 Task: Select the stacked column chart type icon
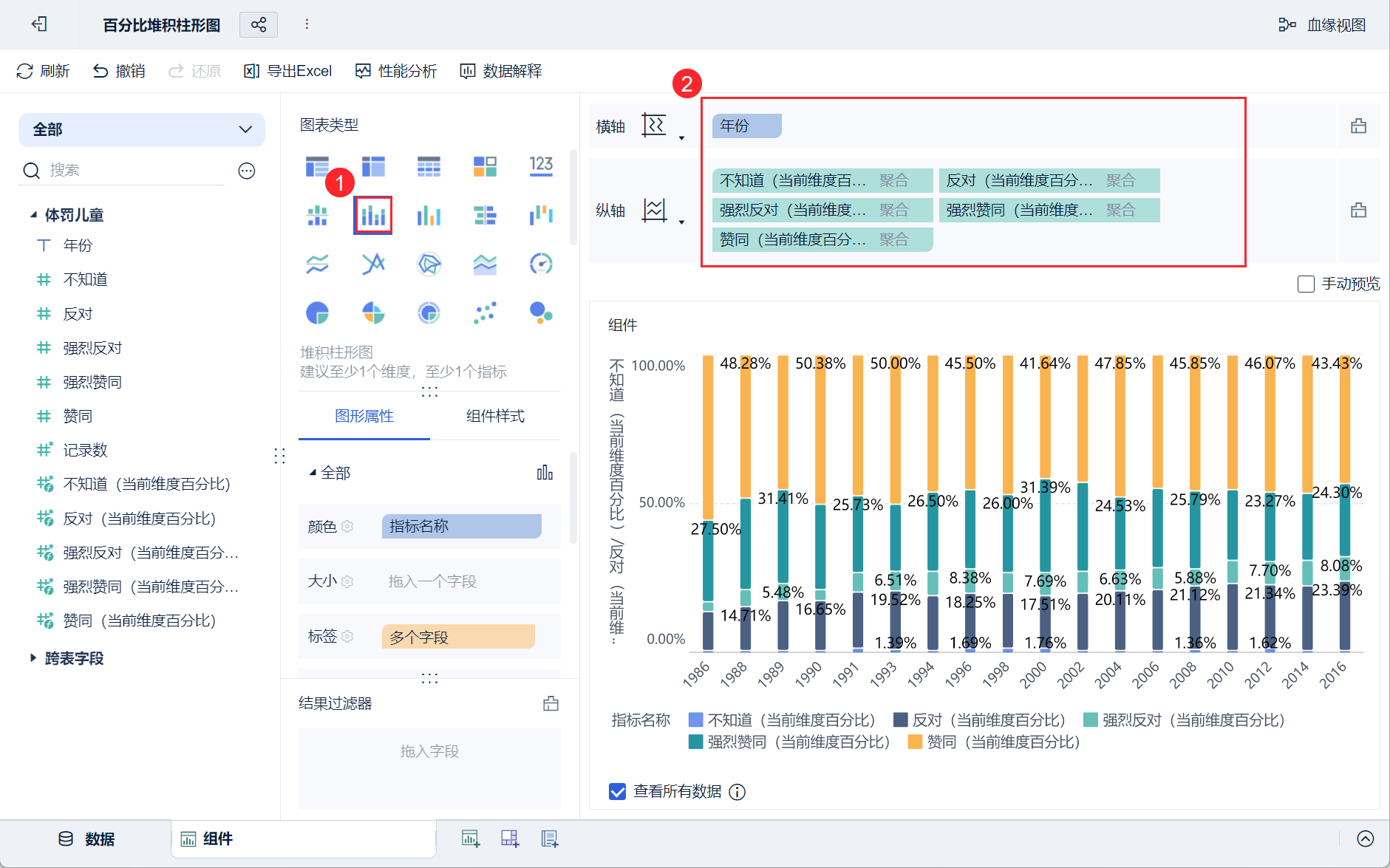pos(373,215)
